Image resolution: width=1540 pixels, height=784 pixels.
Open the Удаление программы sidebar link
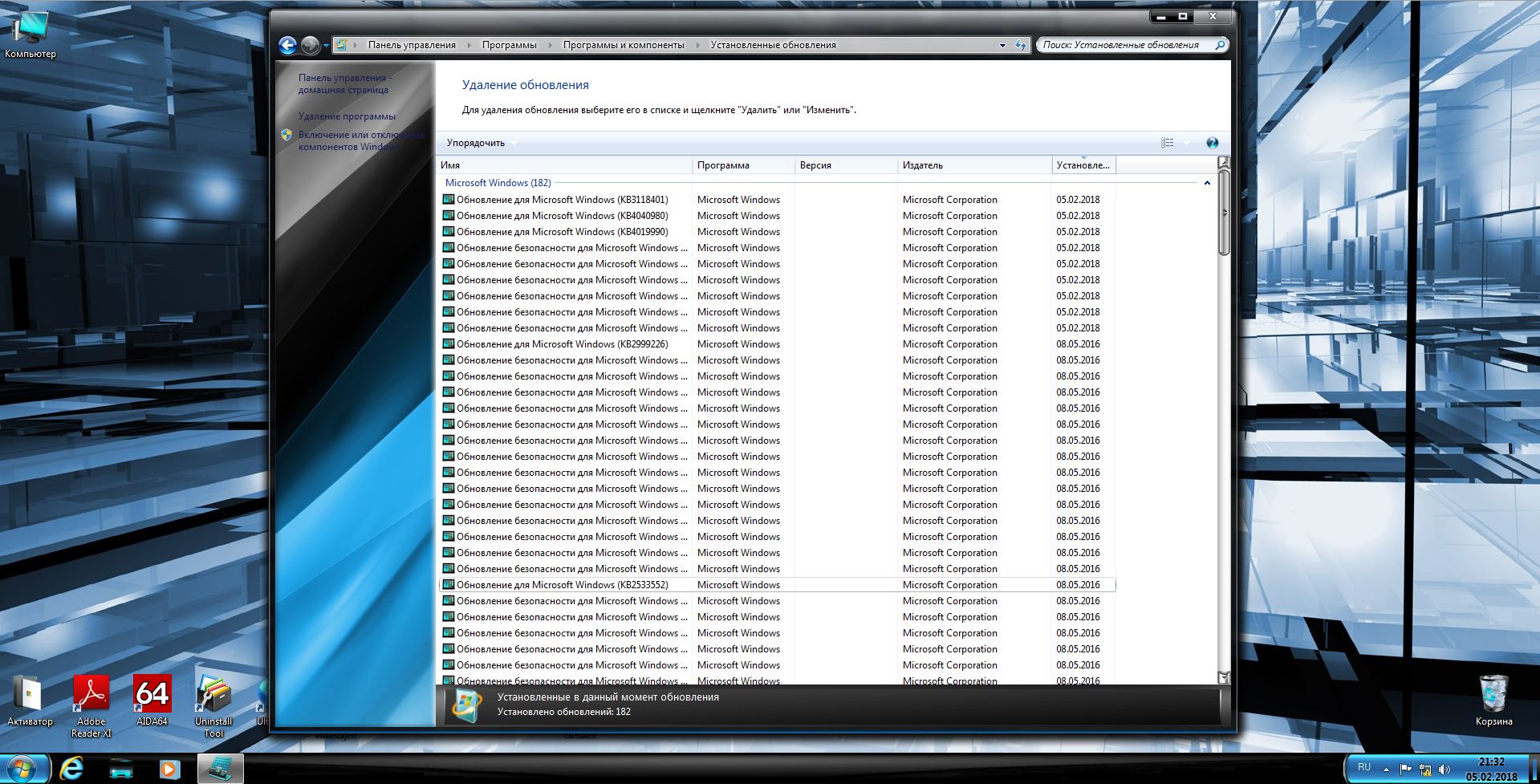click(x=347, y=116)
